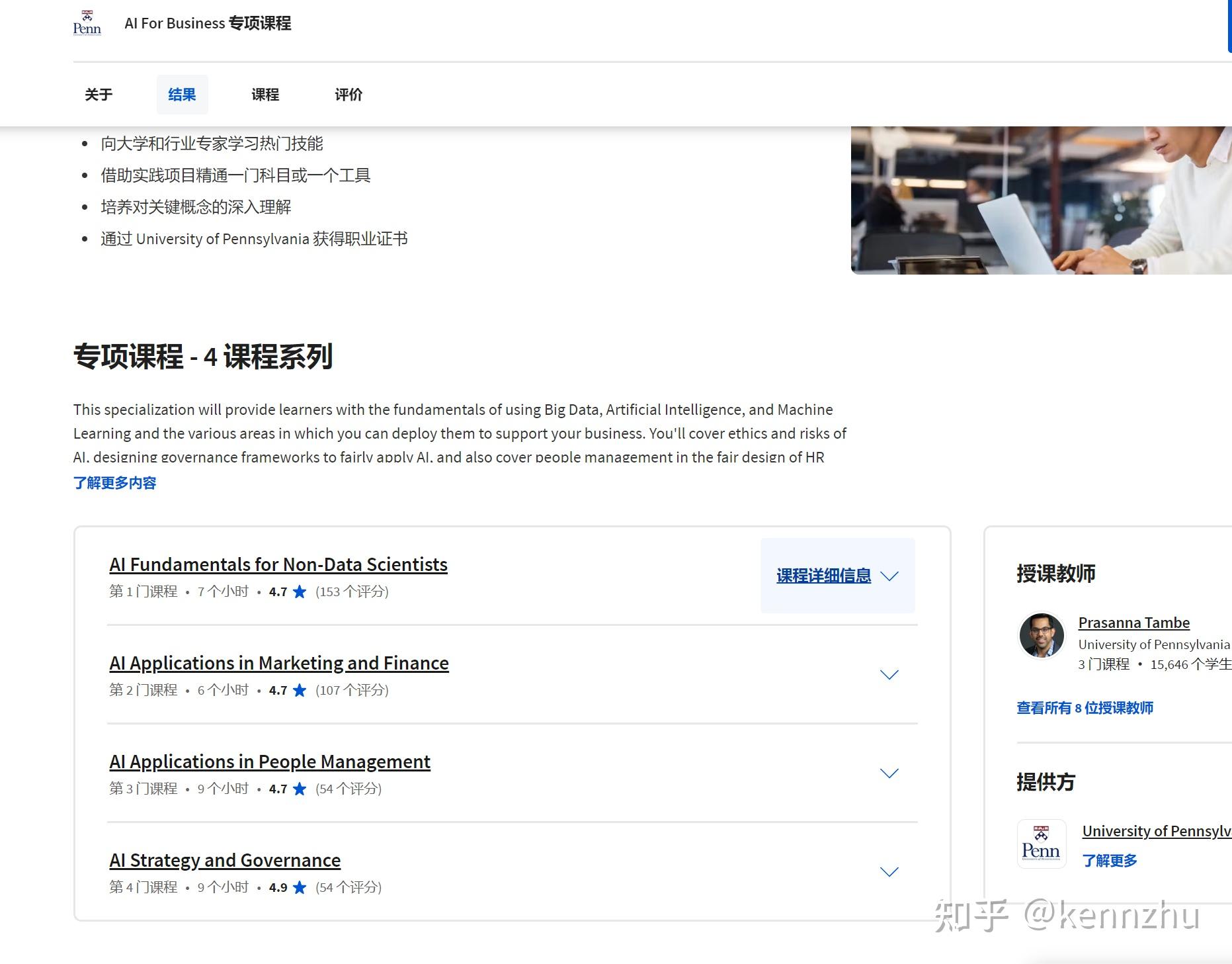Expand AI Applications in People Management details
Screen dimensions: 1232x964
(889, 773)
